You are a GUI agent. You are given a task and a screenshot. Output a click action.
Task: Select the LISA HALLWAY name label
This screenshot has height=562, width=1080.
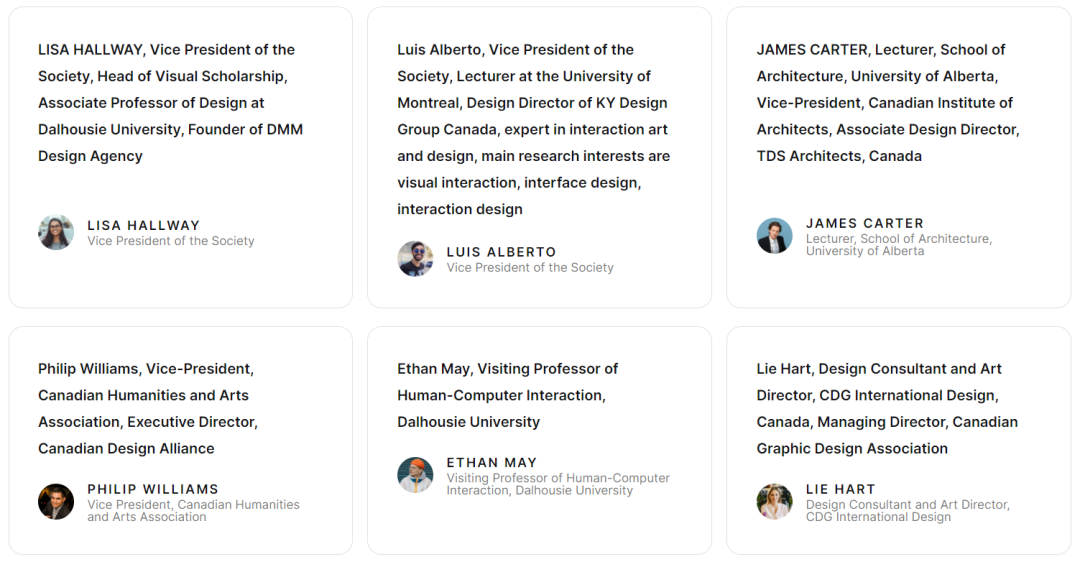[143, 225]
